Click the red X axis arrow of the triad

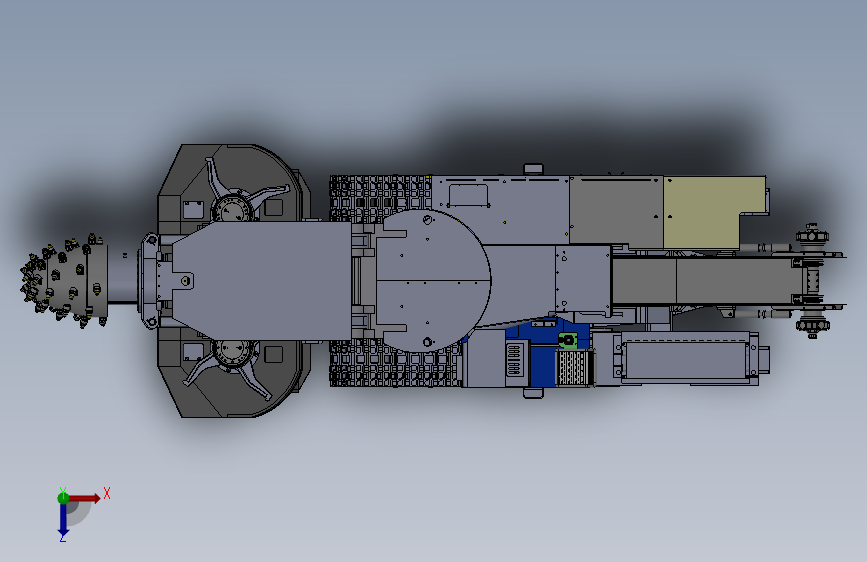pos(85,498)
